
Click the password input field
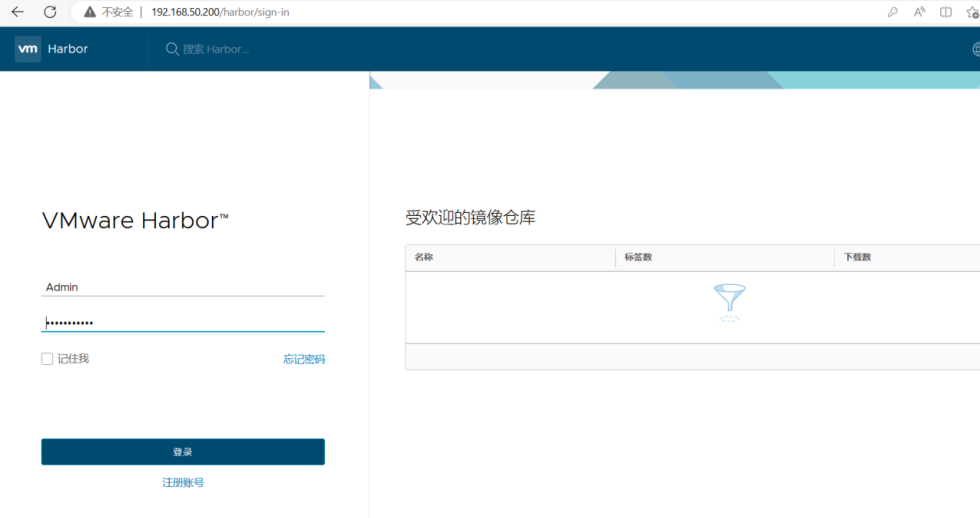click(x=183, y=322)
